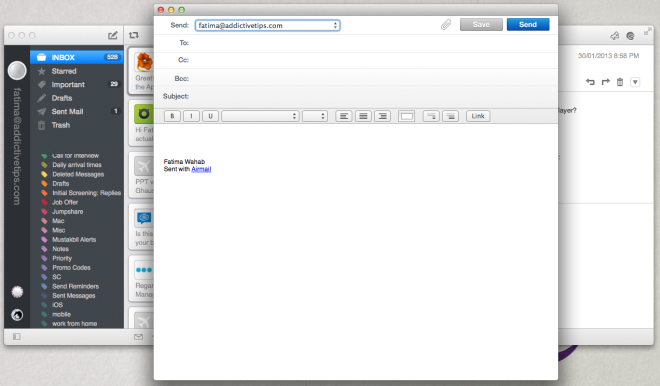
Task: Open the sender account dropdown
Action: pyautogui.click(x=267, y=25)
